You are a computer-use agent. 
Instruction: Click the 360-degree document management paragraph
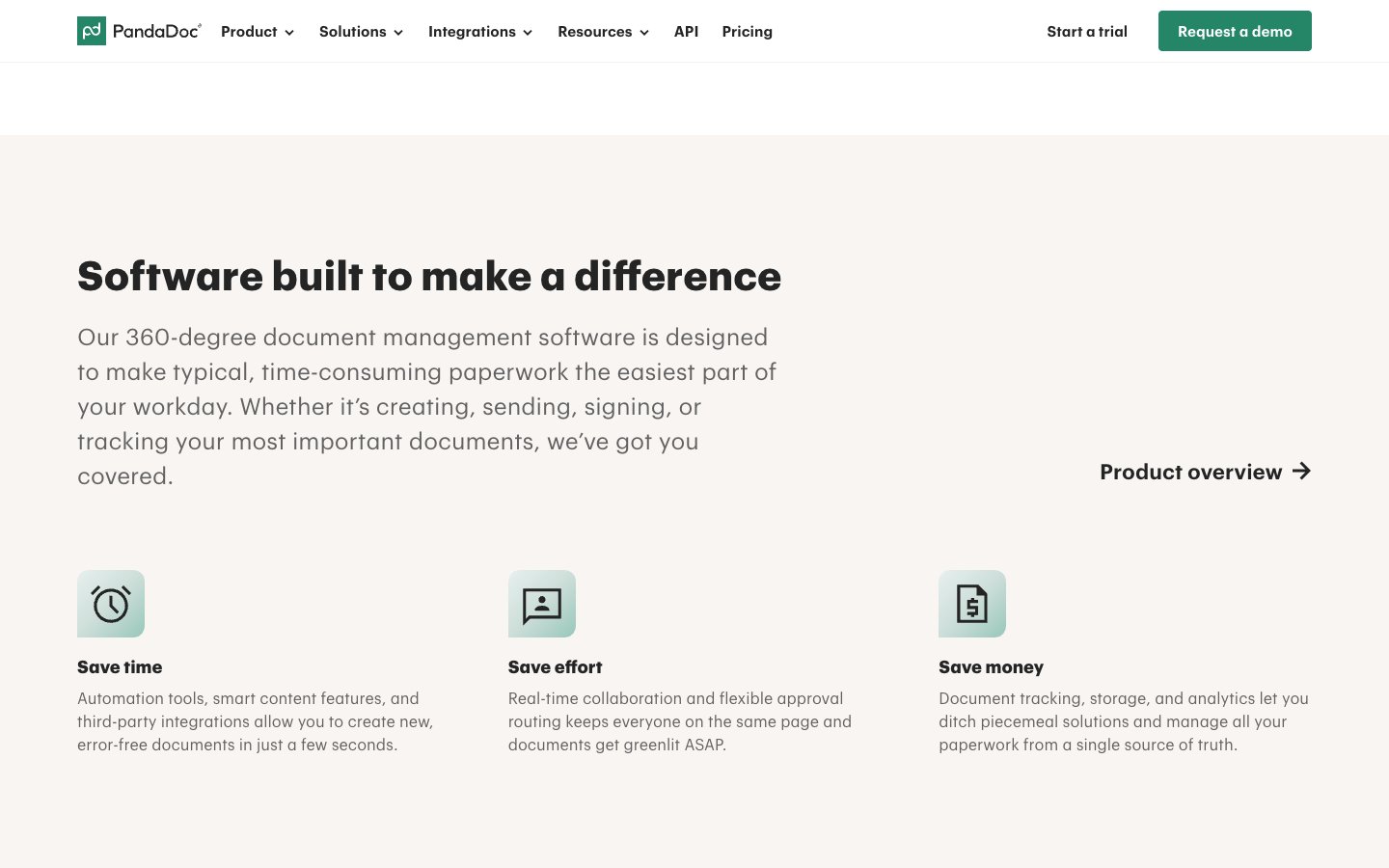tap(426, 406)
